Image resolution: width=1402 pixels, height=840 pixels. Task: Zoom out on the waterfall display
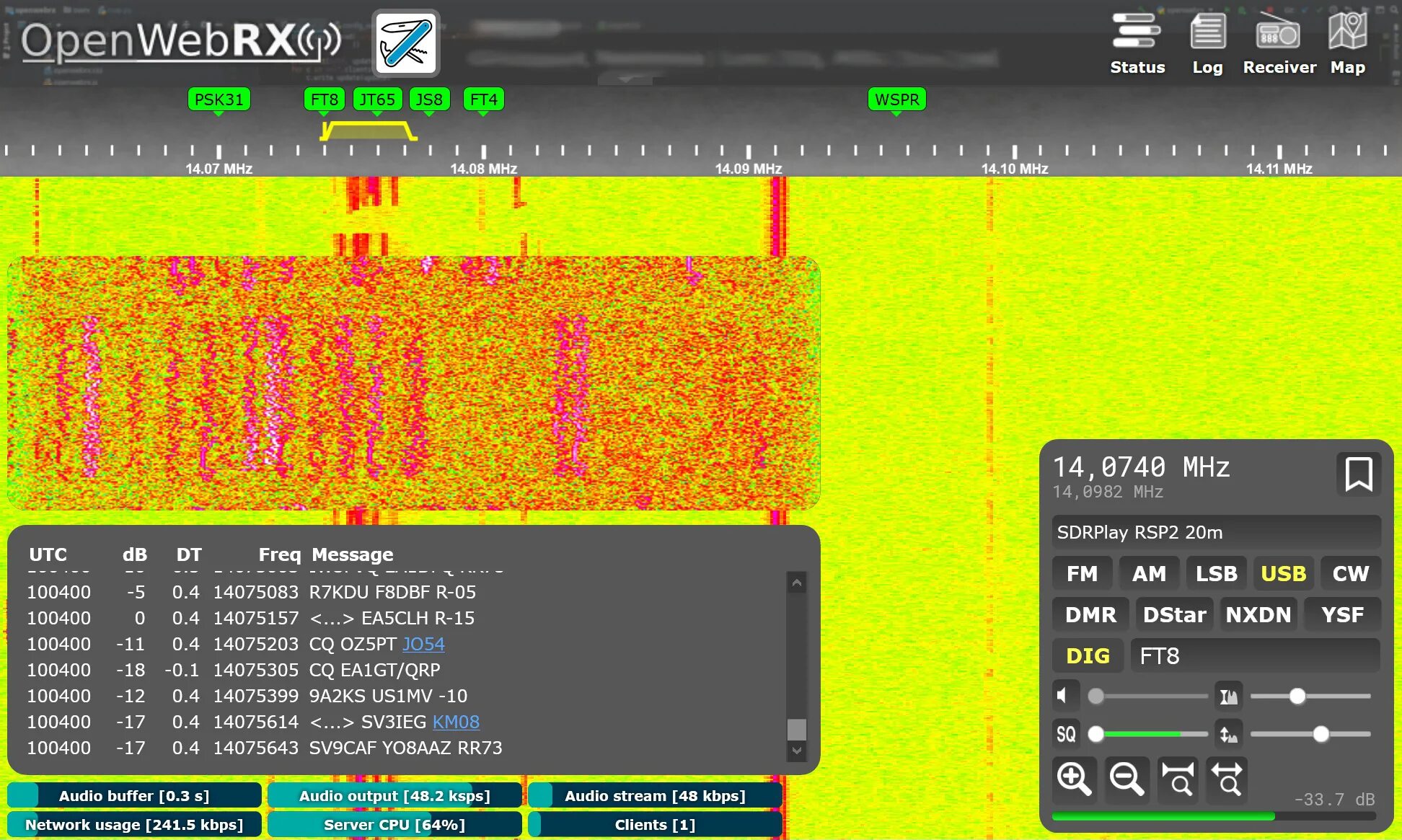click(x=1127, y=779)
